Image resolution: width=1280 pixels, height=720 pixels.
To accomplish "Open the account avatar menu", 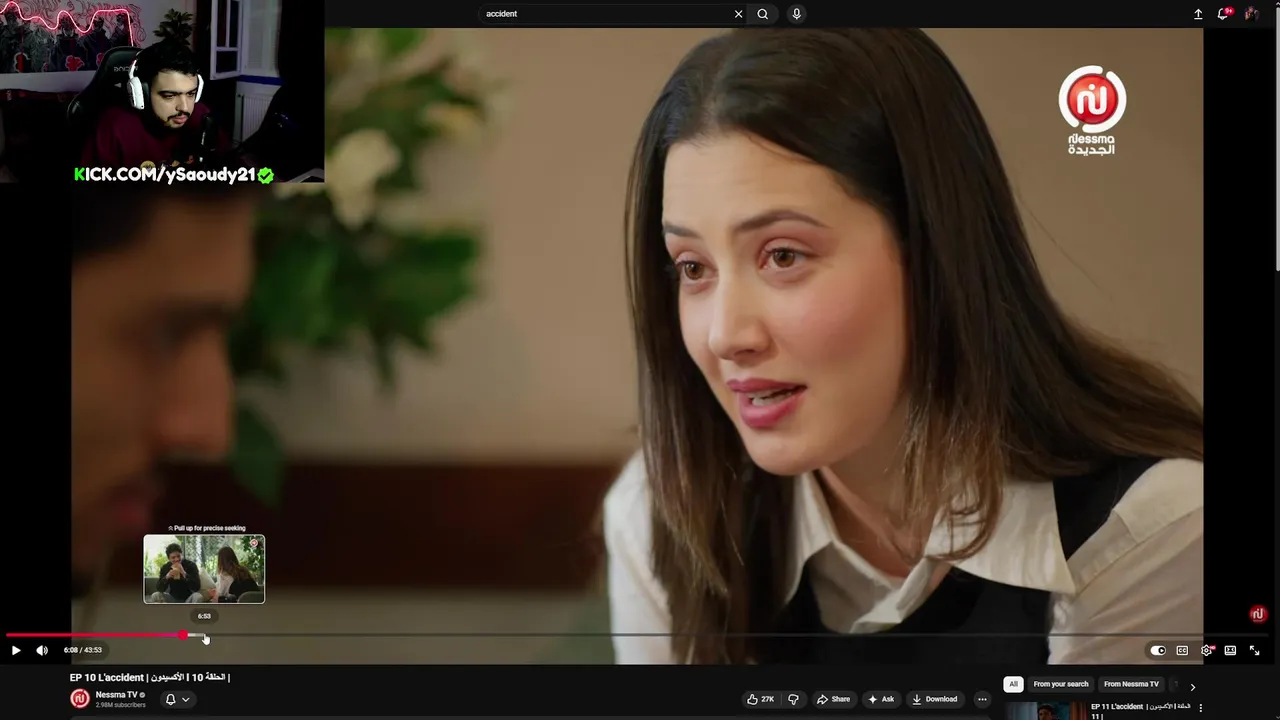I will [x=1251, y=14].
